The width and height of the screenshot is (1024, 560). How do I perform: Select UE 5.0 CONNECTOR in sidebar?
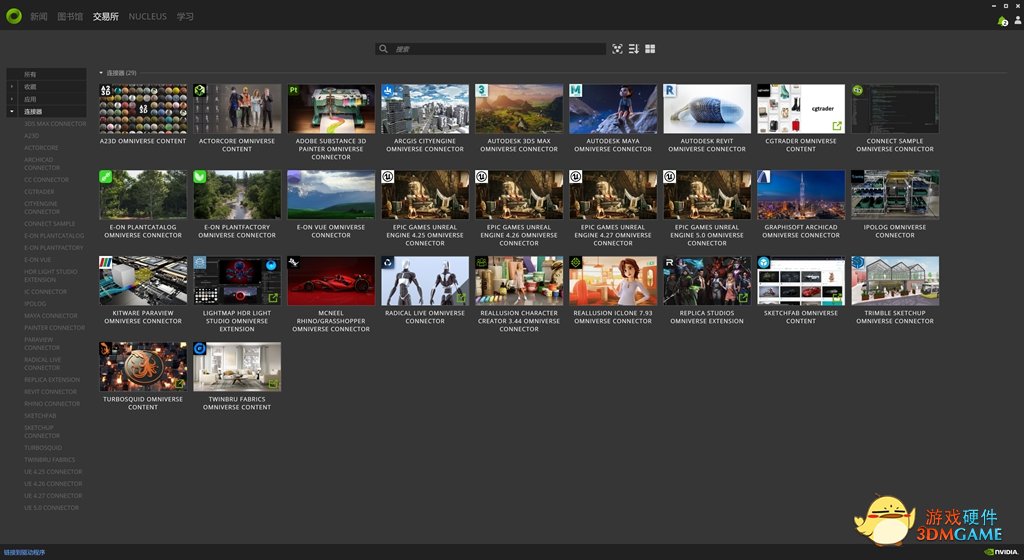[x=52, y=508]
